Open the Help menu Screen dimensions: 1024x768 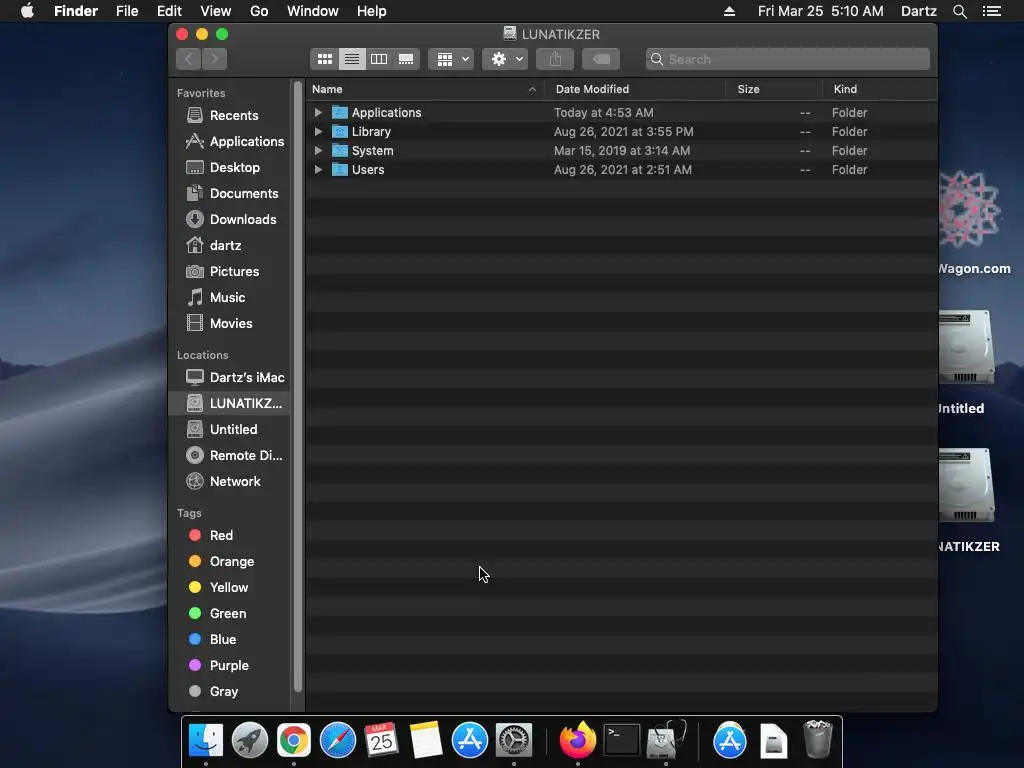point(372,11)
